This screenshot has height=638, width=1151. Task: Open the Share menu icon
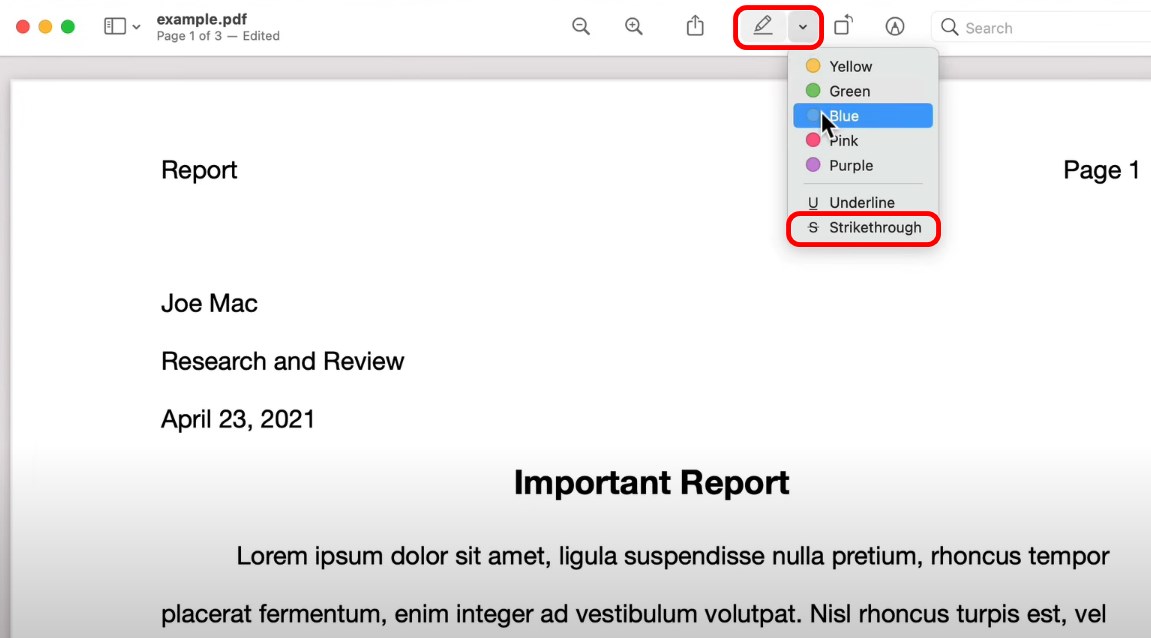(694, 26)
